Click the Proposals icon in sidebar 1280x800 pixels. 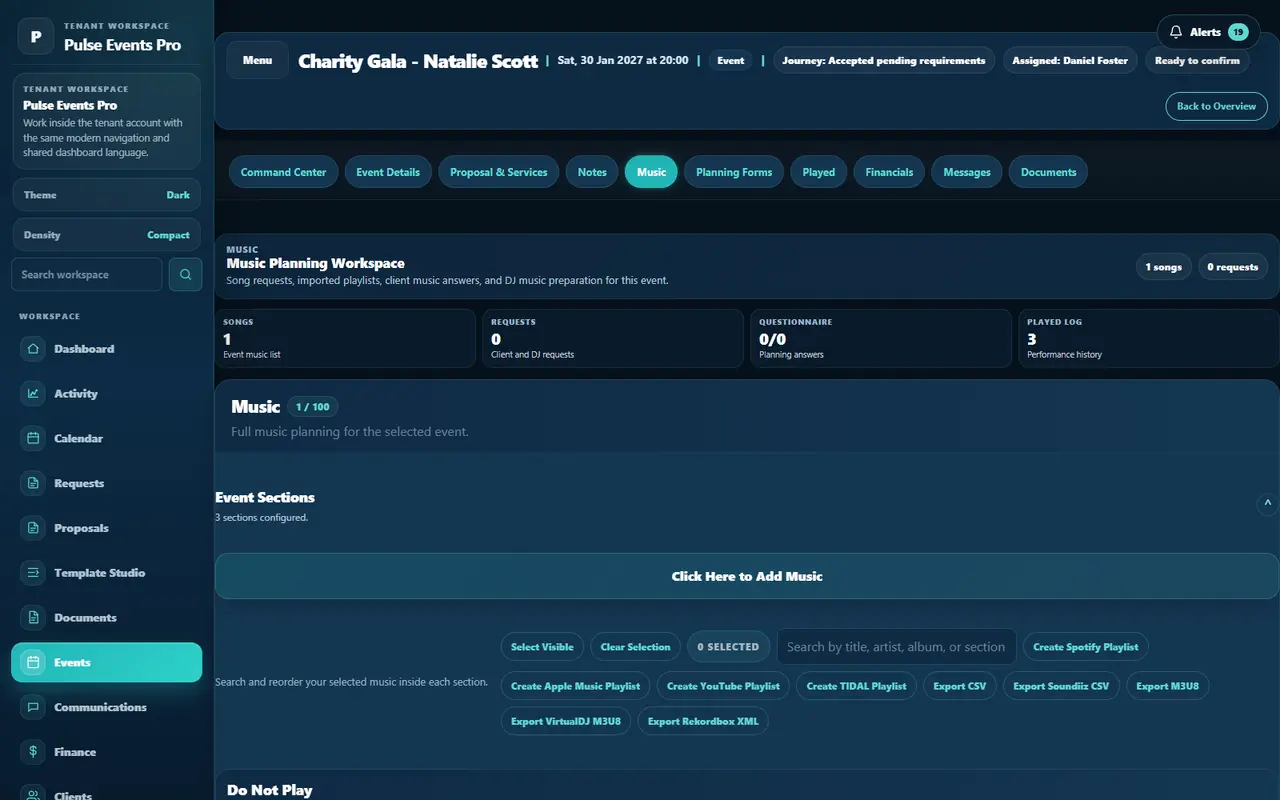coord(33,528)
